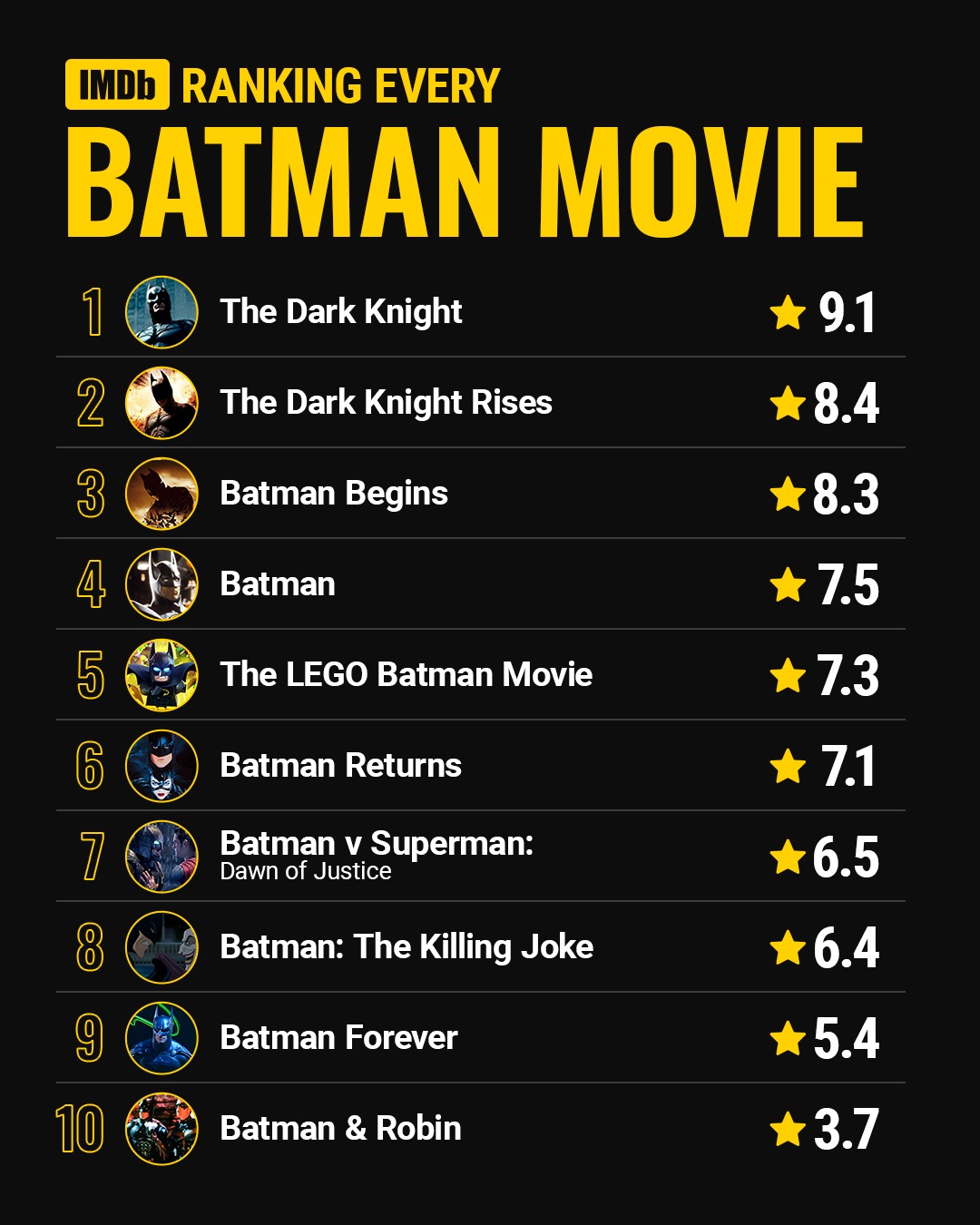The height and width of the screenshot is (1225, 980).
Task: Open Batman v Superman circular image
Action: pyautogui.click(x=162, y=857)
